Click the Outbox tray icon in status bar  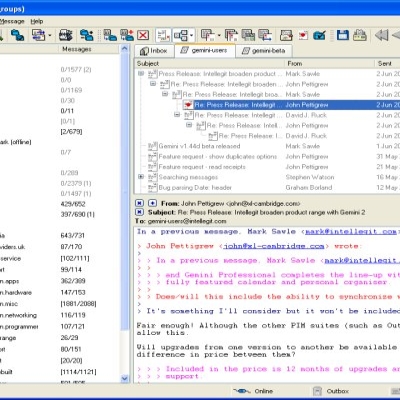318,391
